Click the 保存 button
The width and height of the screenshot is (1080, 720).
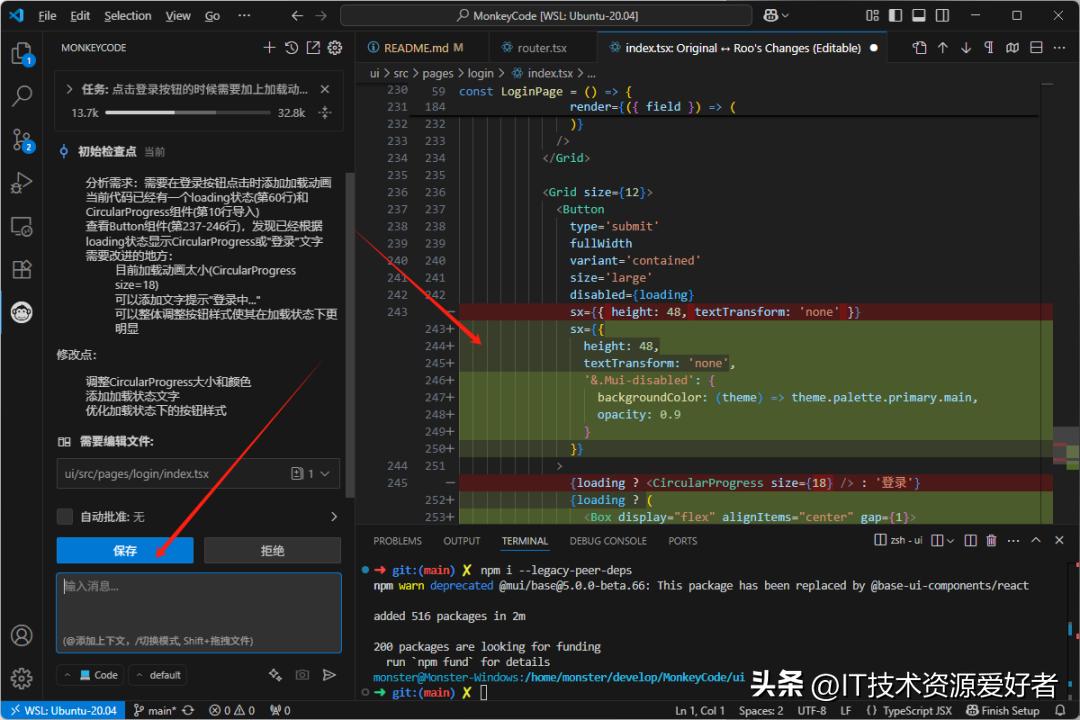[124, 550]
